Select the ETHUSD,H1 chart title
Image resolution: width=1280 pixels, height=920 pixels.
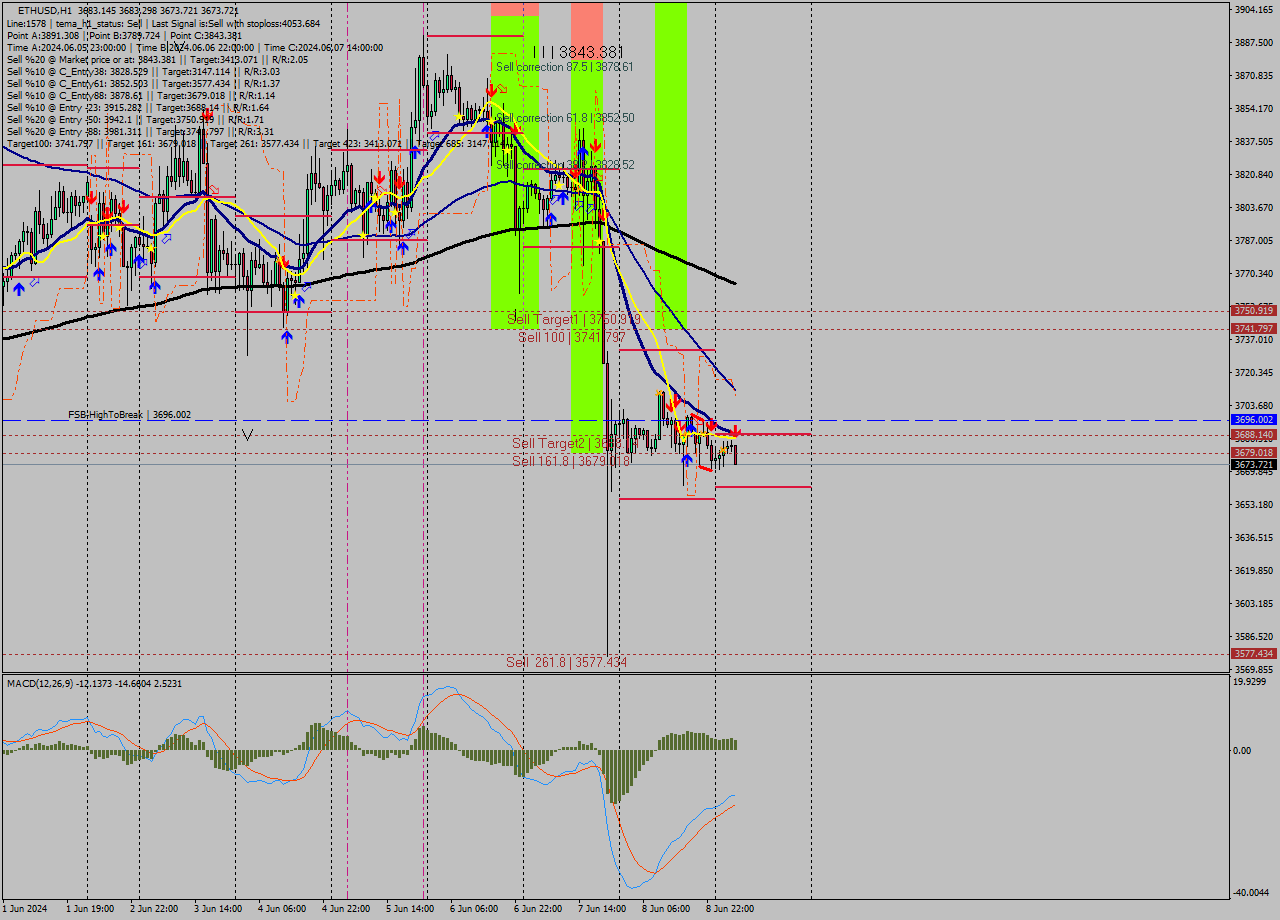coord(44,10)
